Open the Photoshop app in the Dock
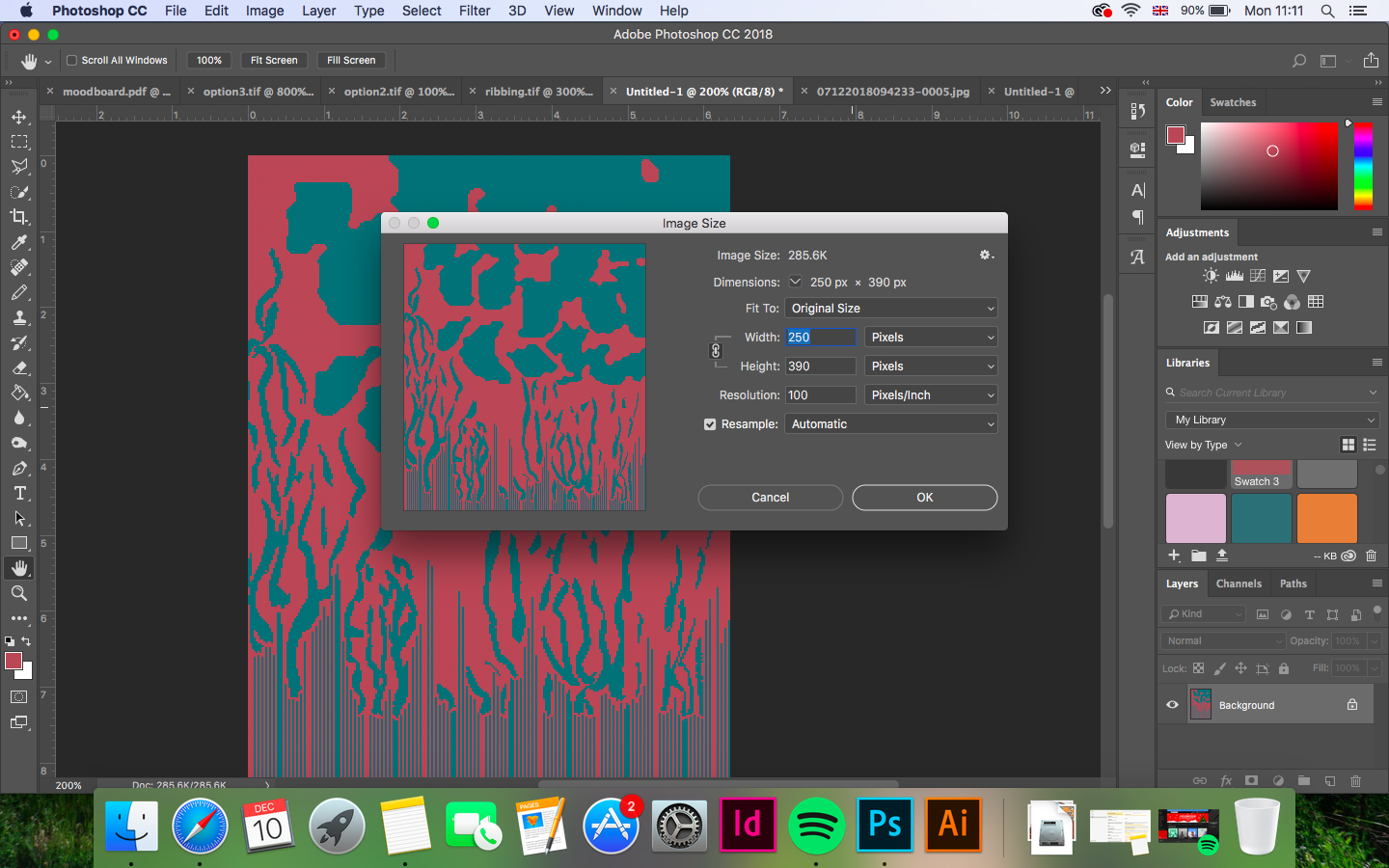Viewport: 1389px width, 868px height. (885, 825)
